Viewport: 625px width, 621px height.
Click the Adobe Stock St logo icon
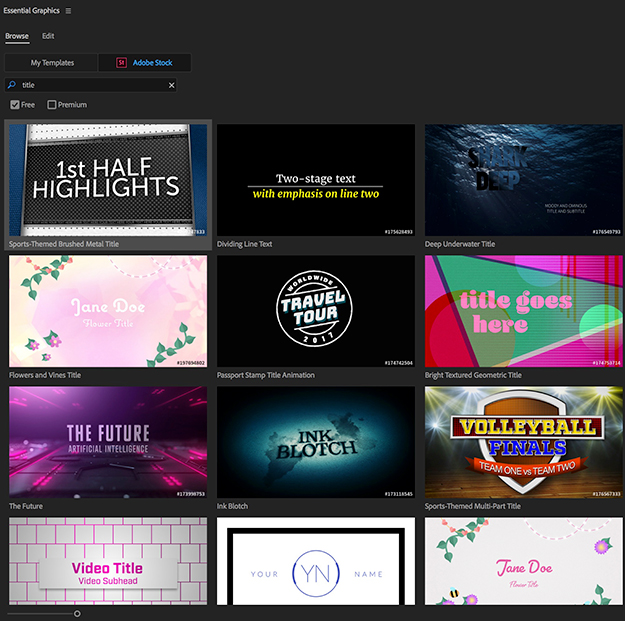pyautogui.click(x=121, y=63)
